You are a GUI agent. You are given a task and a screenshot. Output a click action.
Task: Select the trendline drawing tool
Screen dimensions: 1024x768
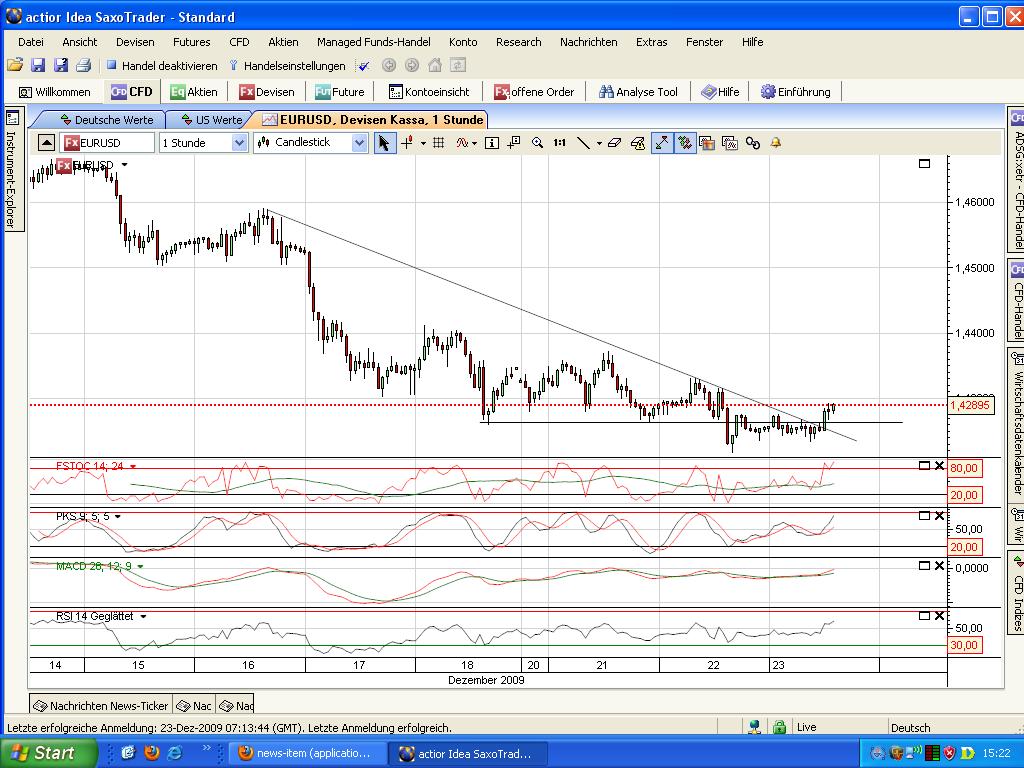click(585, 143)
